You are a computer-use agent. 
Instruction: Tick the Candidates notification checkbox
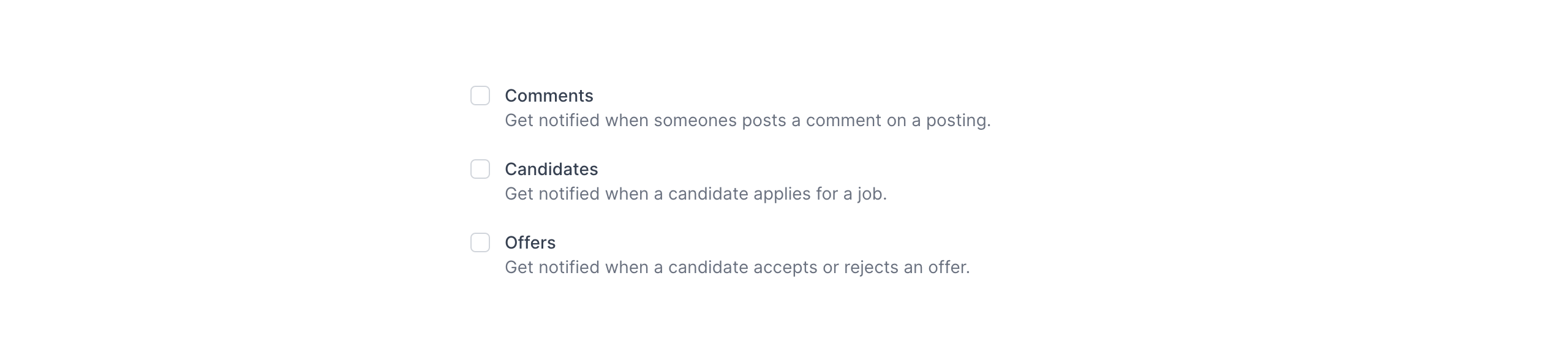click(480, 169)
